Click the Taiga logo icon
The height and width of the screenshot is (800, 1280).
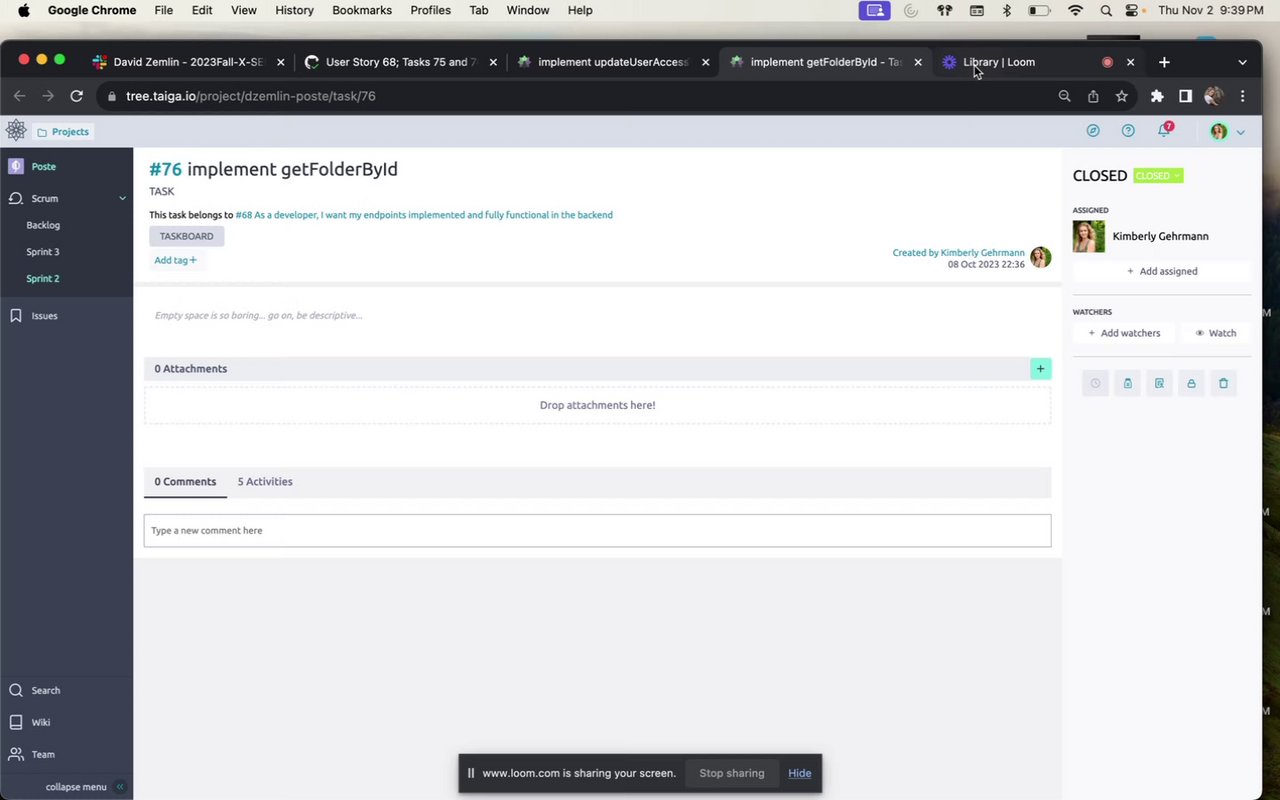click(16, 130)
